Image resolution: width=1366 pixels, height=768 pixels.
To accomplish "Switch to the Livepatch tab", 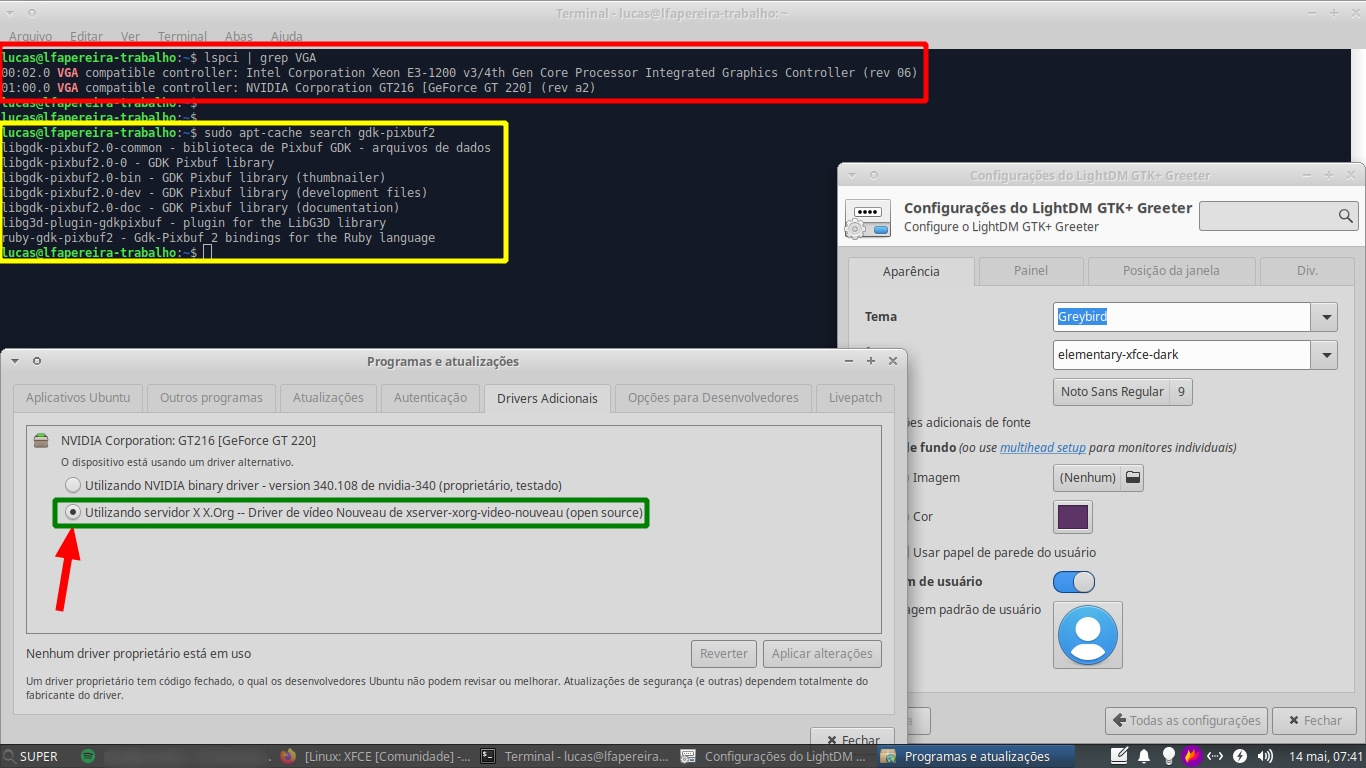I will click(855, 397).
